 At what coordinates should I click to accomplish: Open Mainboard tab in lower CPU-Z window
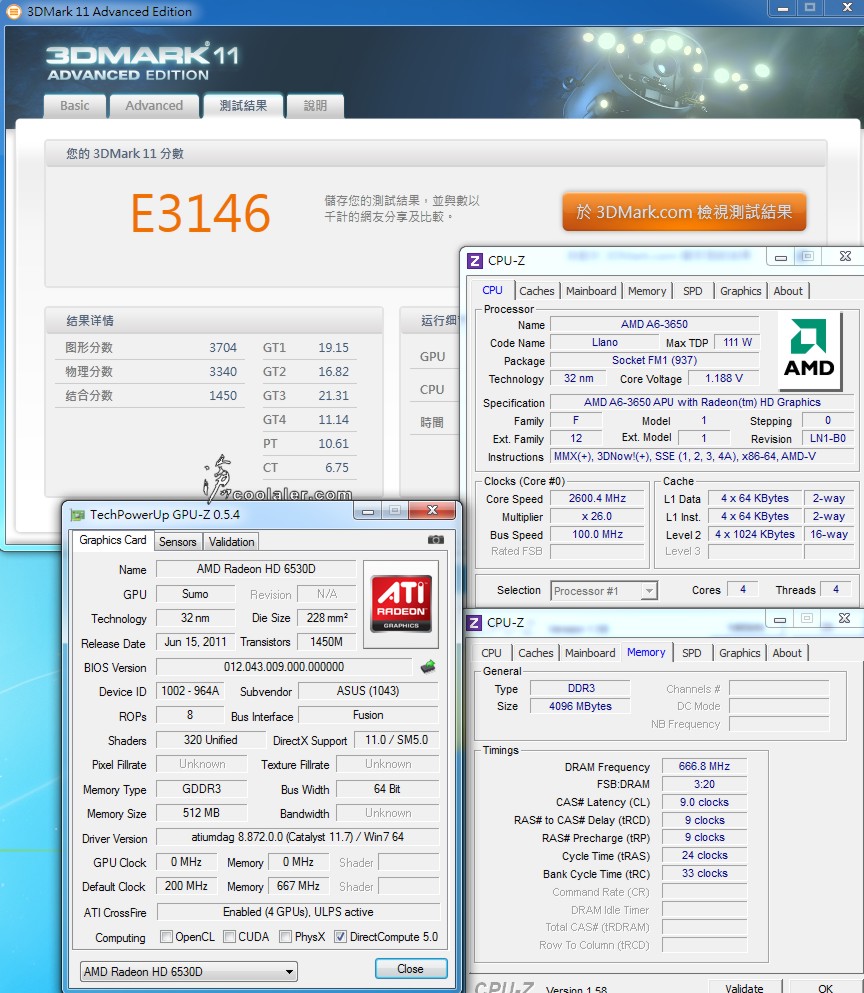tap(590, 653)
